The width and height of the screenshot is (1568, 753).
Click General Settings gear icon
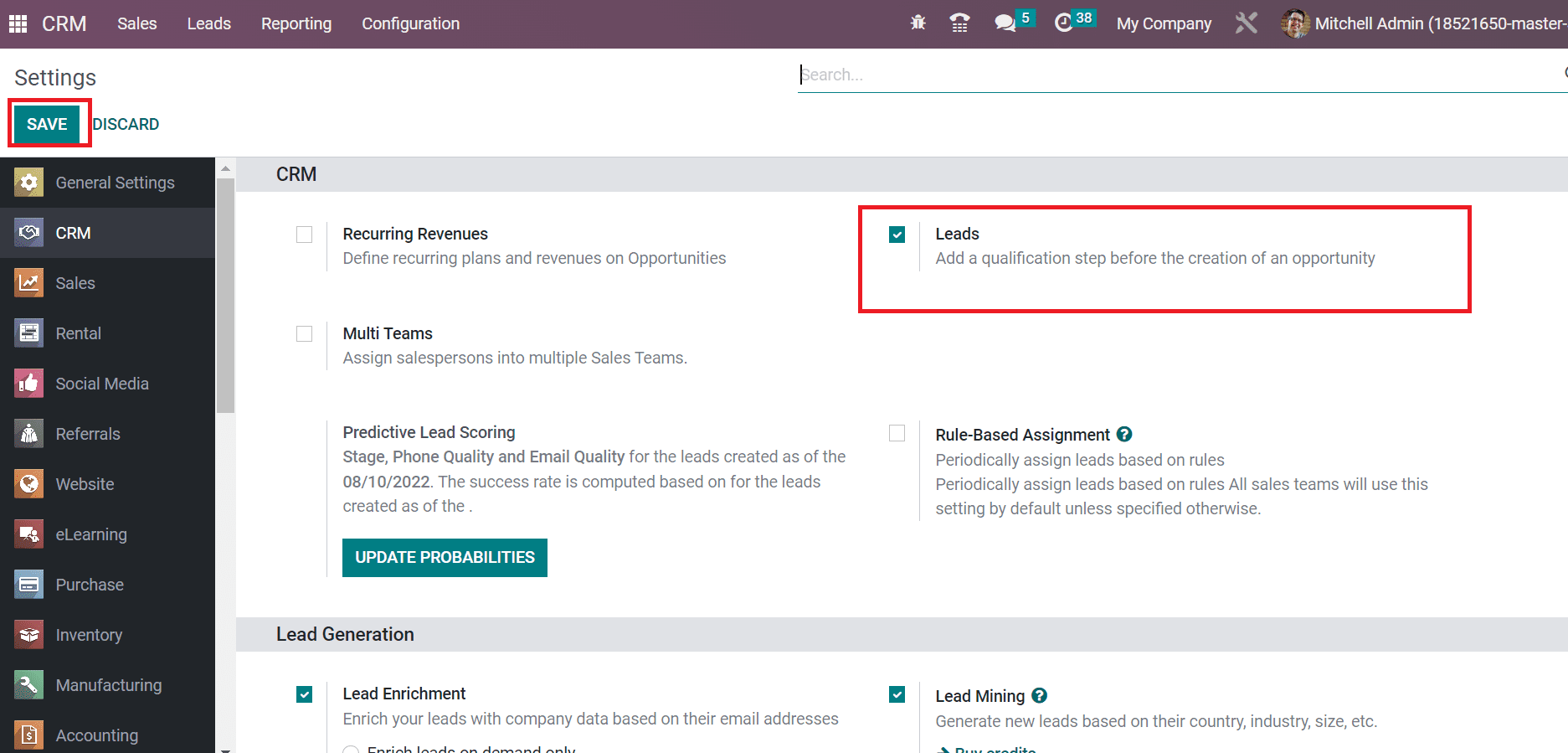pos(29,183)
